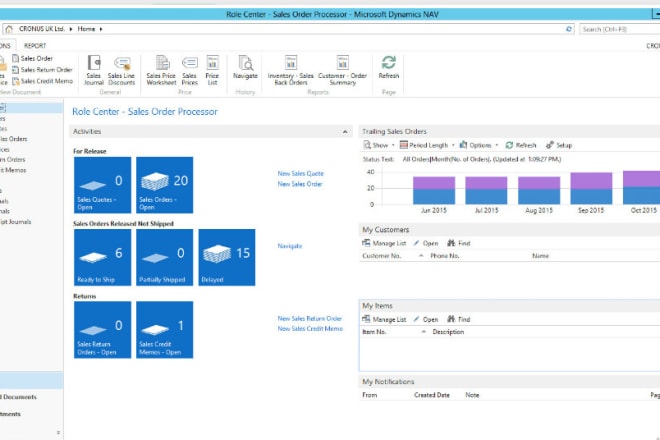Click the Created Date column header
This screenshot has width=660, height=440.
click(x=431, y=395)
